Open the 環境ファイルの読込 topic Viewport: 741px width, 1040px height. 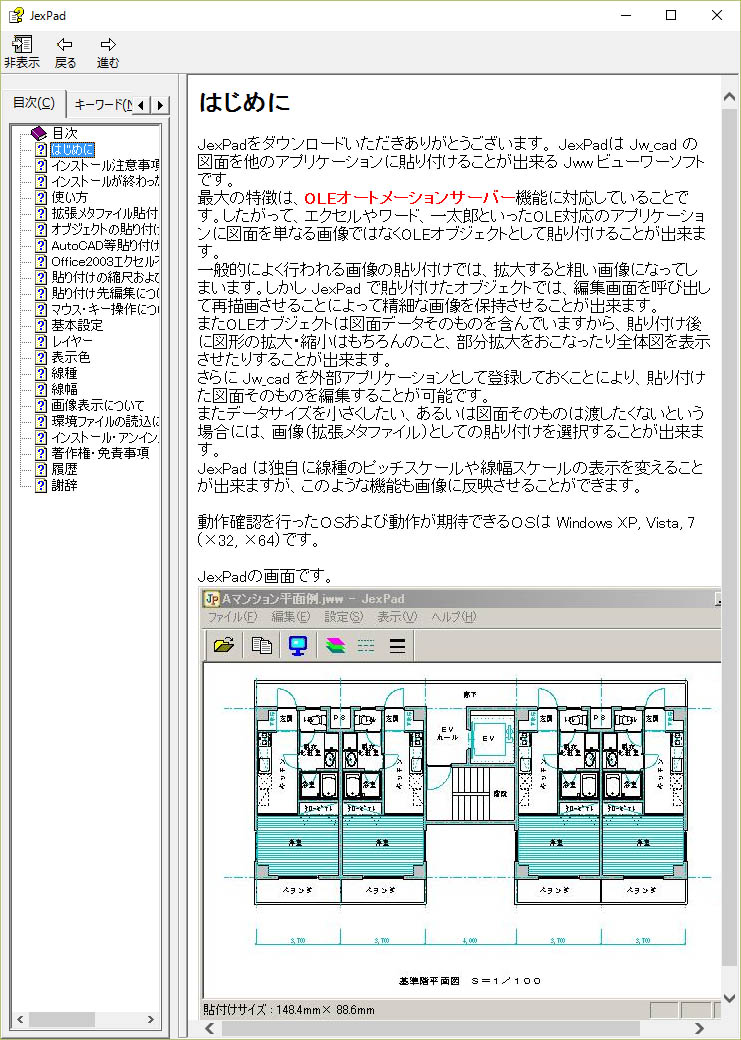point(105,421)
